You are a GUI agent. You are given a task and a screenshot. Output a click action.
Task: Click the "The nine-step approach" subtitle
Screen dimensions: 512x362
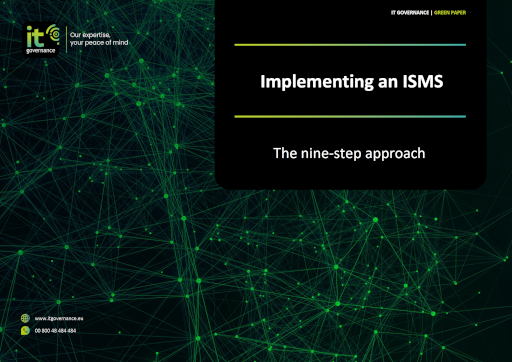[349, 153]
